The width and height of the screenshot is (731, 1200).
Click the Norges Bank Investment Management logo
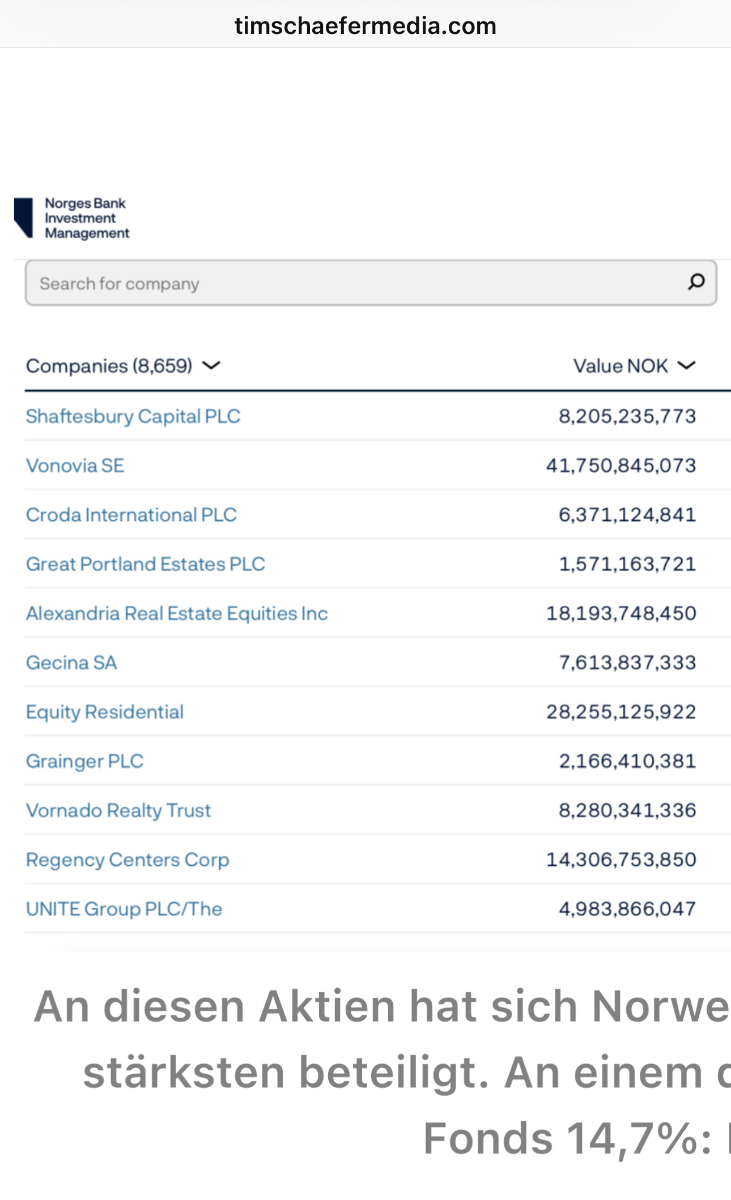tap(72, 218)
